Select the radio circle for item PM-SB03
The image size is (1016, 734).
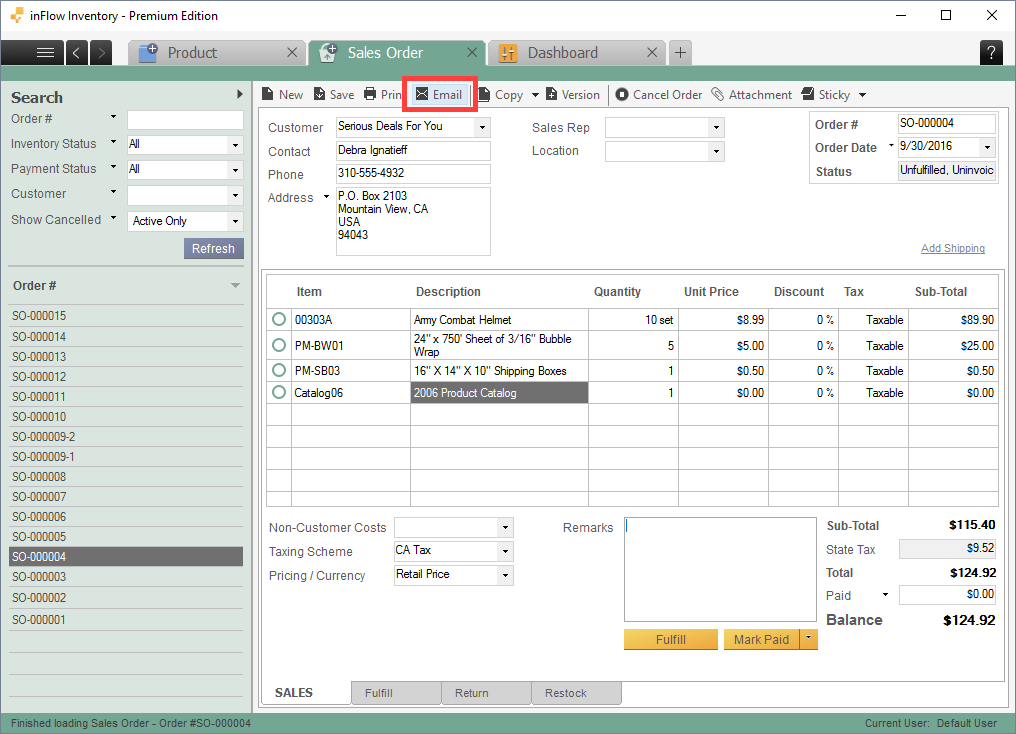[279, 371]
